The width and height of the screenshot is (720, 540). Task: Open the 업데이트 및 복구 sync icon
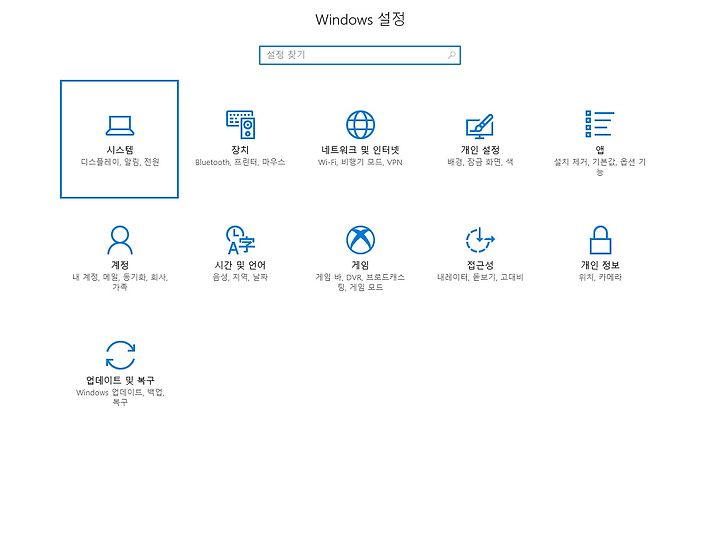point(120,355)
